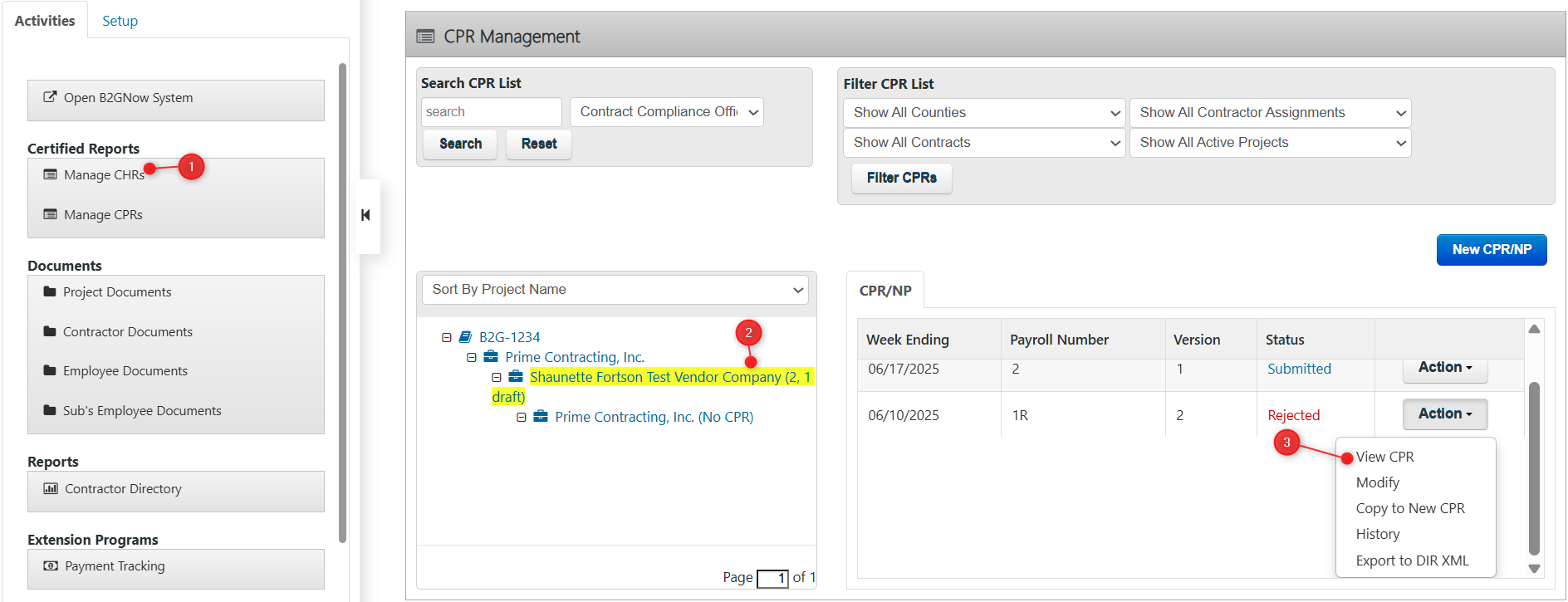Collapse the Prime Contracting (No CPR) node
Screen dimensions: 1568x602
pyautogui.click(x=522, y=417)
